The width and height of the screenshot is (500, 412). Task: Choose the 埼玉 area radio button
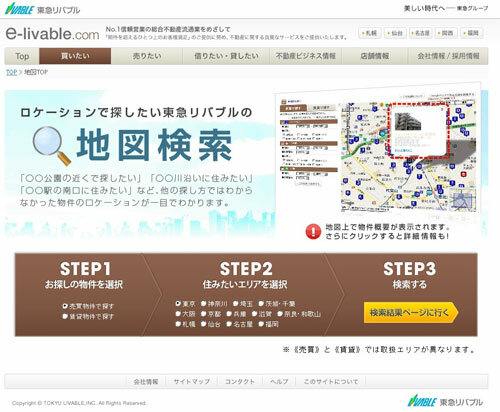[236, 304]
